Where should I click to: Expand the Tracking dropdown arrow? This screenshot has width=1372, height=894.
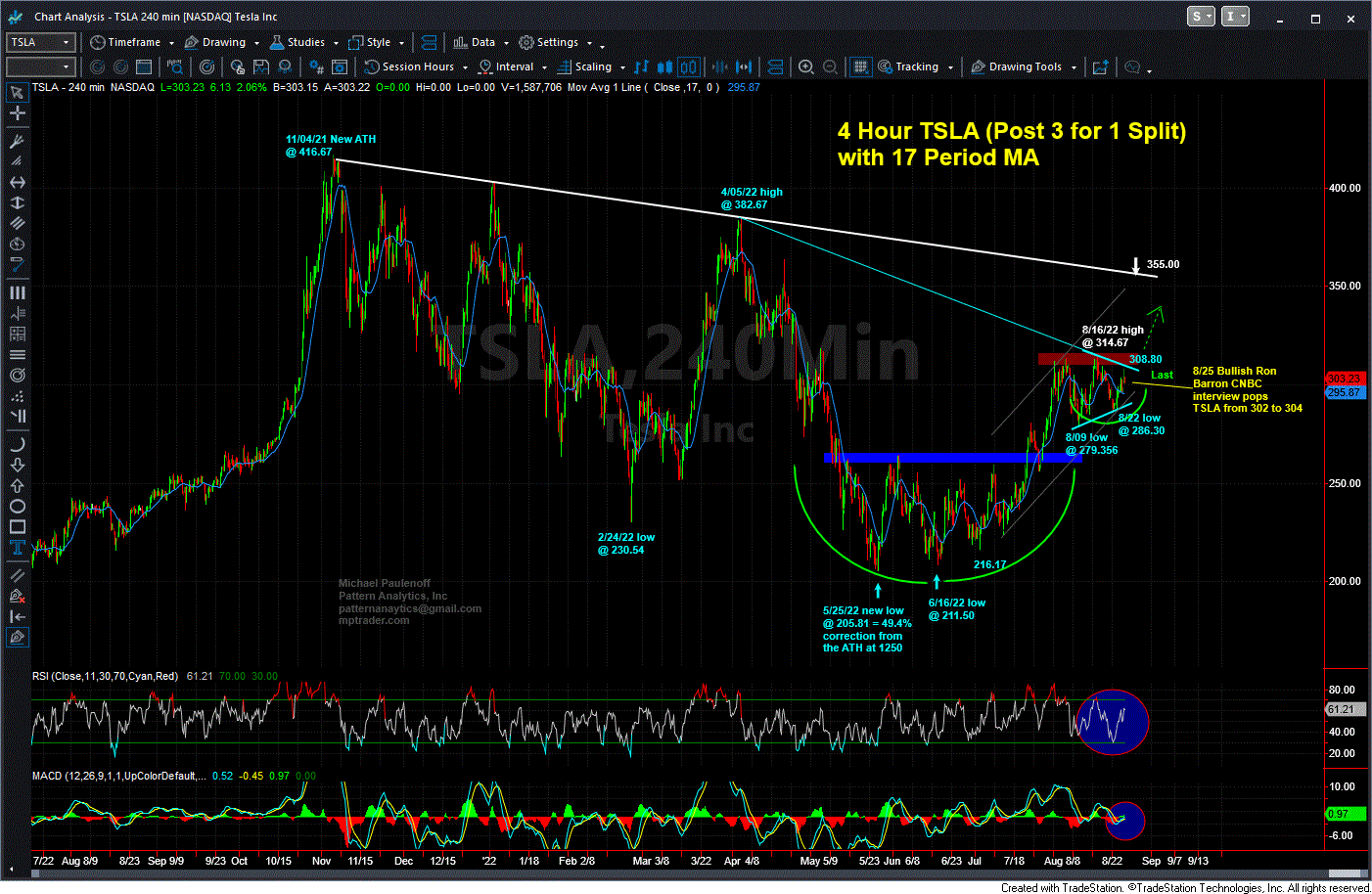950,67
